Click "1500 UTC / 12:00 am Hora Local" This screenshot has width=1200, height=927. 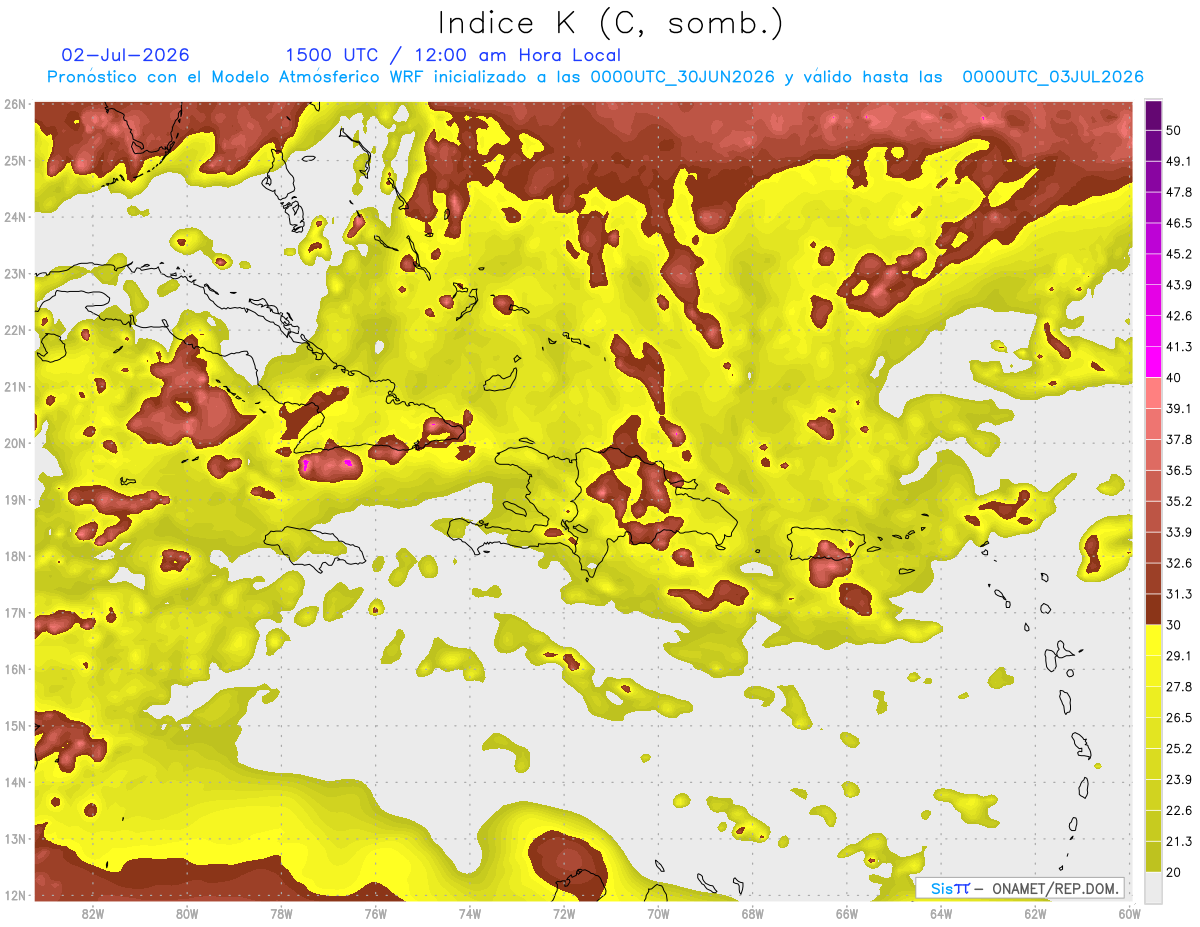tap(453, 55)
